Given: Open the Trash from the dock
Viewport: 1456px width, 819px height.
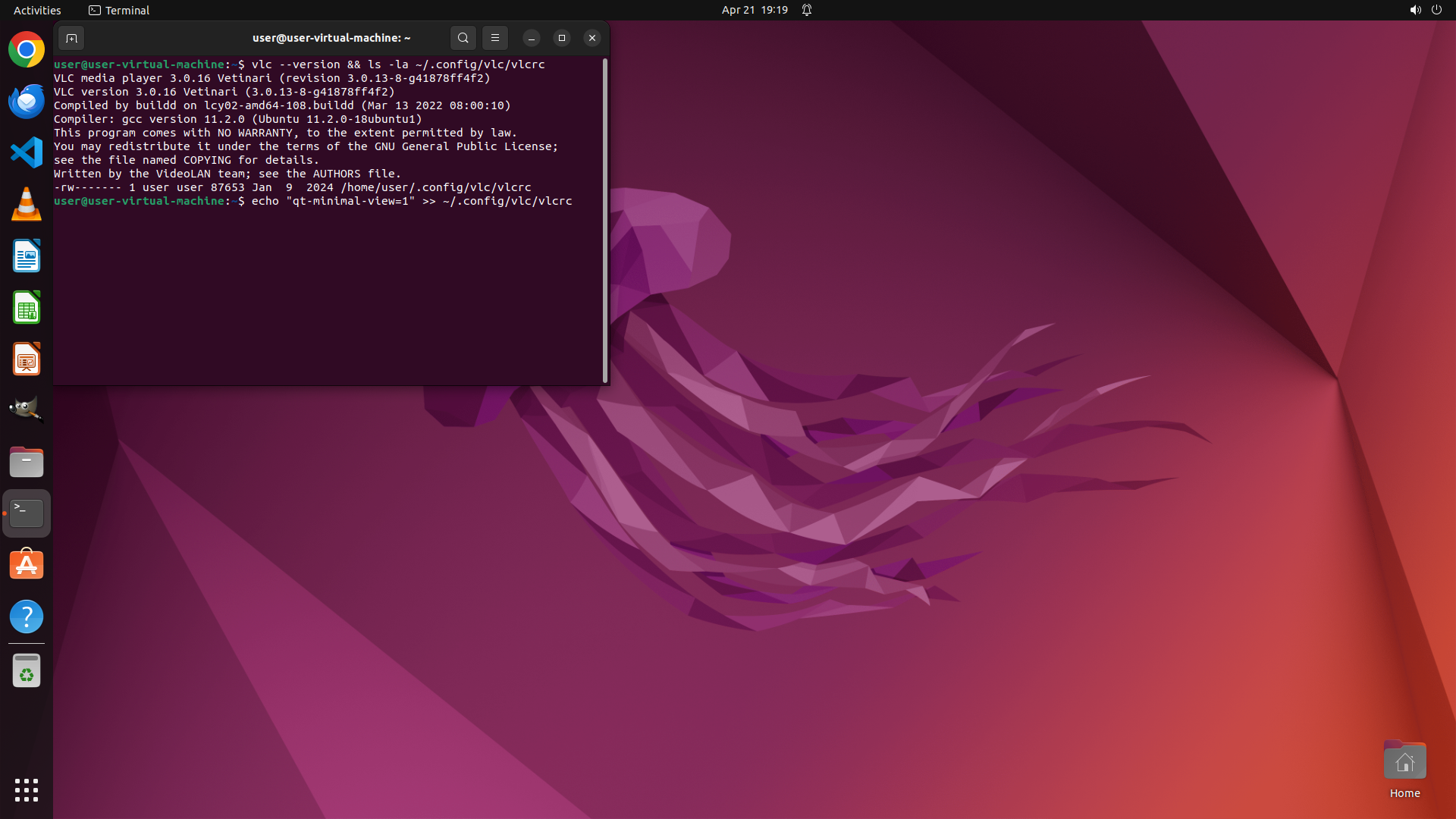Looking at the screenshot, I should click(x=27, y=671).
